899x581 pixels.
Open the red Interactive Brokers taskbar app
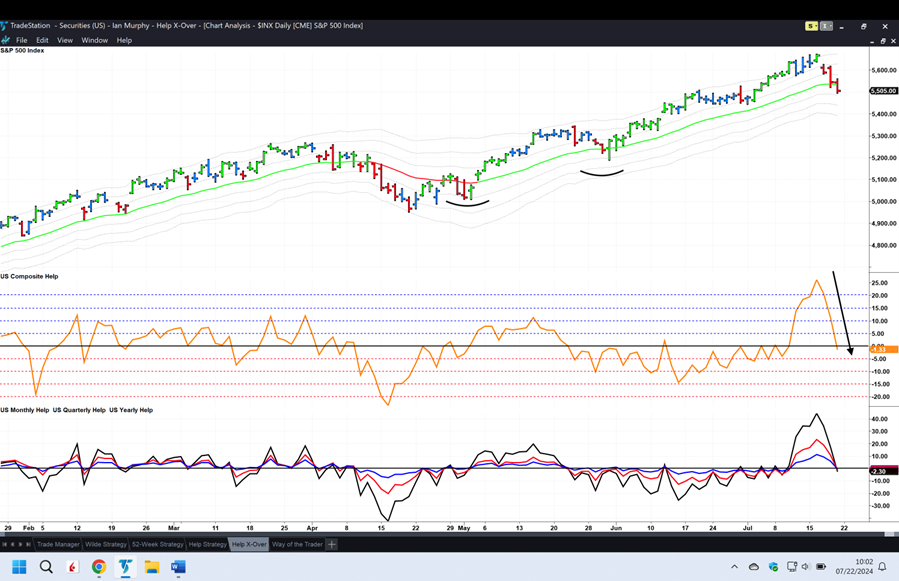click(72, 567)
